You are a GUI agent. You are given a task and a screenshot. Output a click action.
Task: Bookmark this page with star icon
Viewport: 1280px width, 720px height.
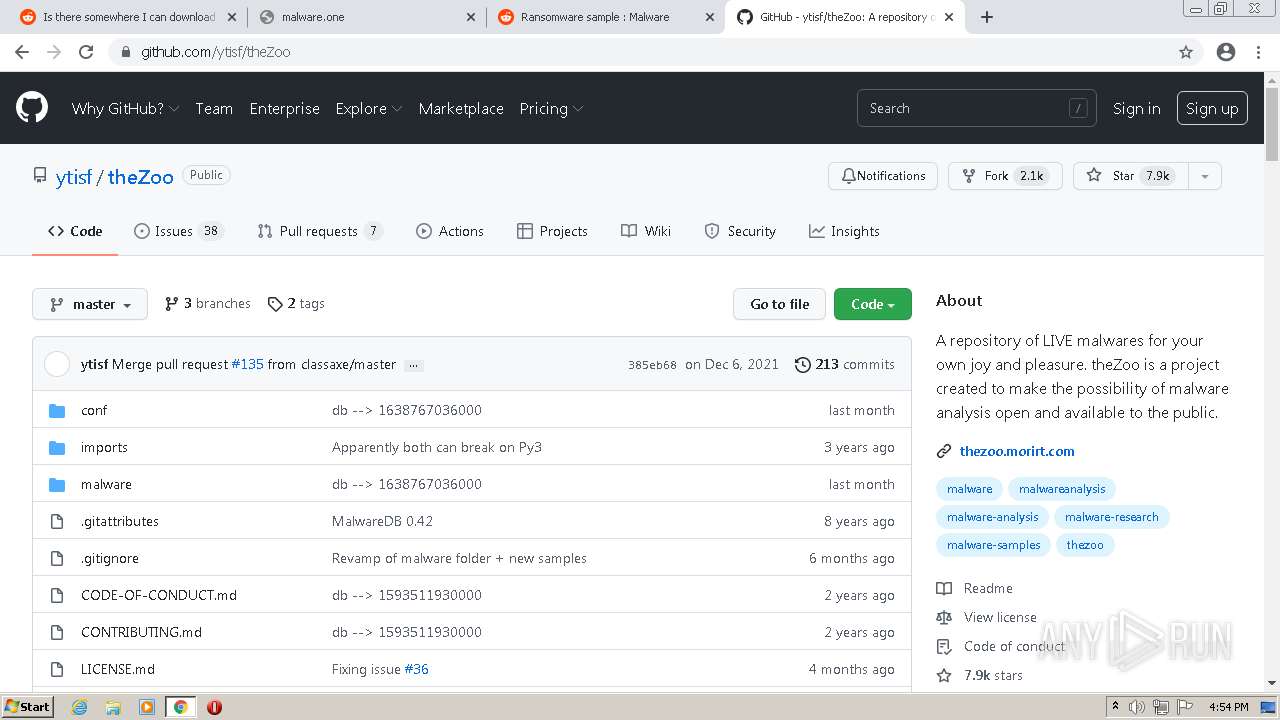[x=1186, y=52]
